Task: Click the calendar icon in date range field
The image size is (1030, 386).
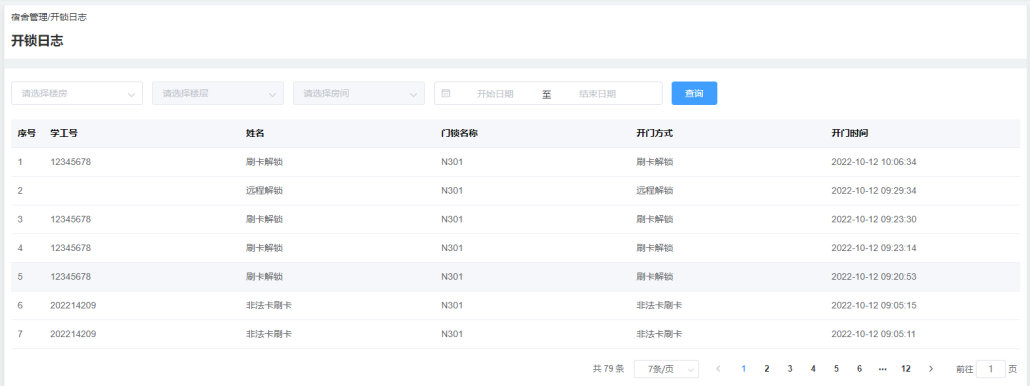Action: (x=445, y=93)
